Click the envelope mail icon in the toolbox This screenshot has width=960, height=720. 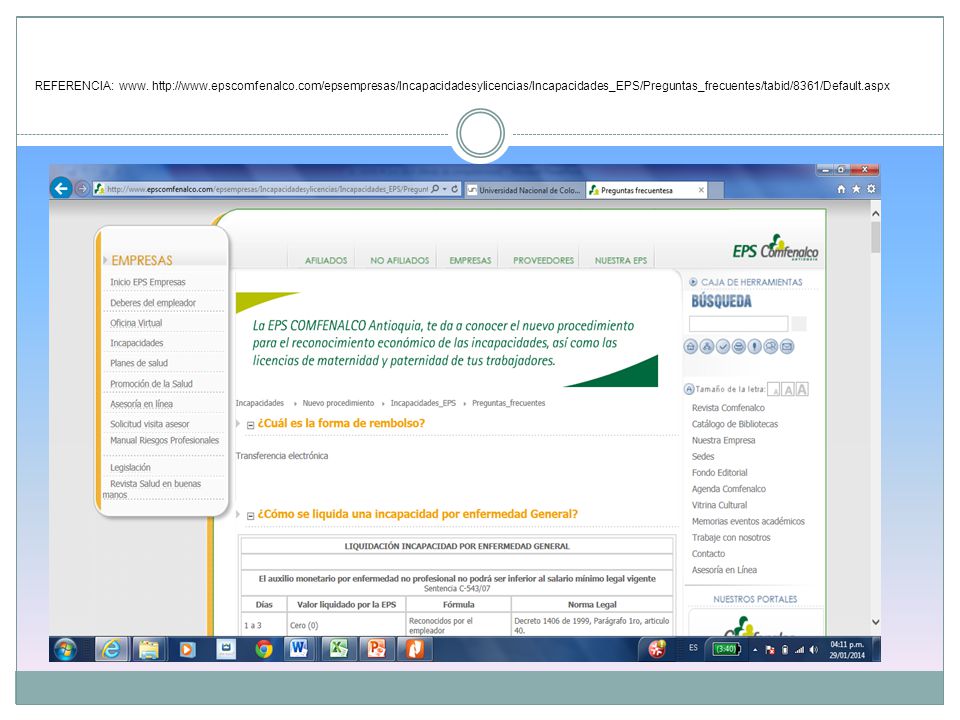pos(787,347)
